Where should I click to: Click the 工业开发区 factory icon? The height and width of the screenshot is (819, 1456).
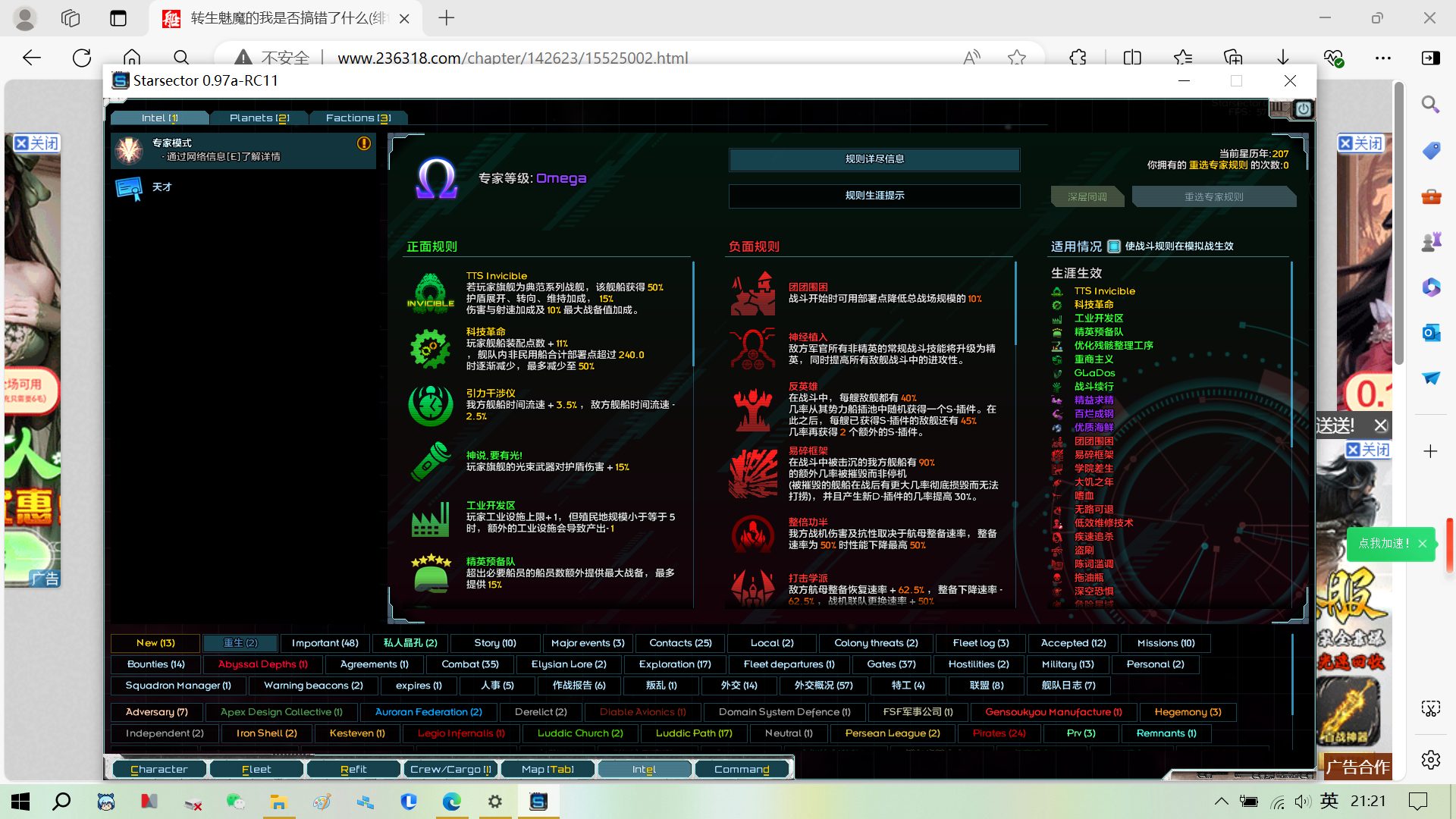coord(430,519)
